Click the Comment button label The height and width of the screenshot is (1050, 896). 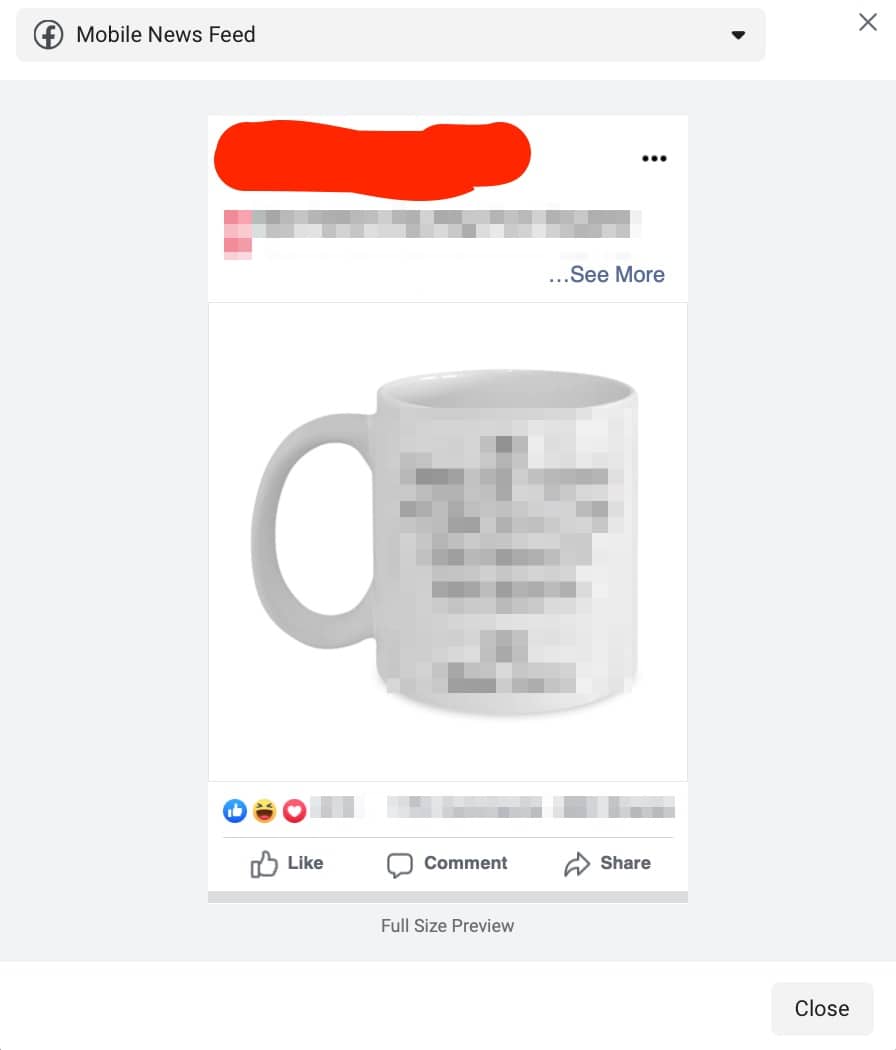pyautogui.click(x=465, y=862)
